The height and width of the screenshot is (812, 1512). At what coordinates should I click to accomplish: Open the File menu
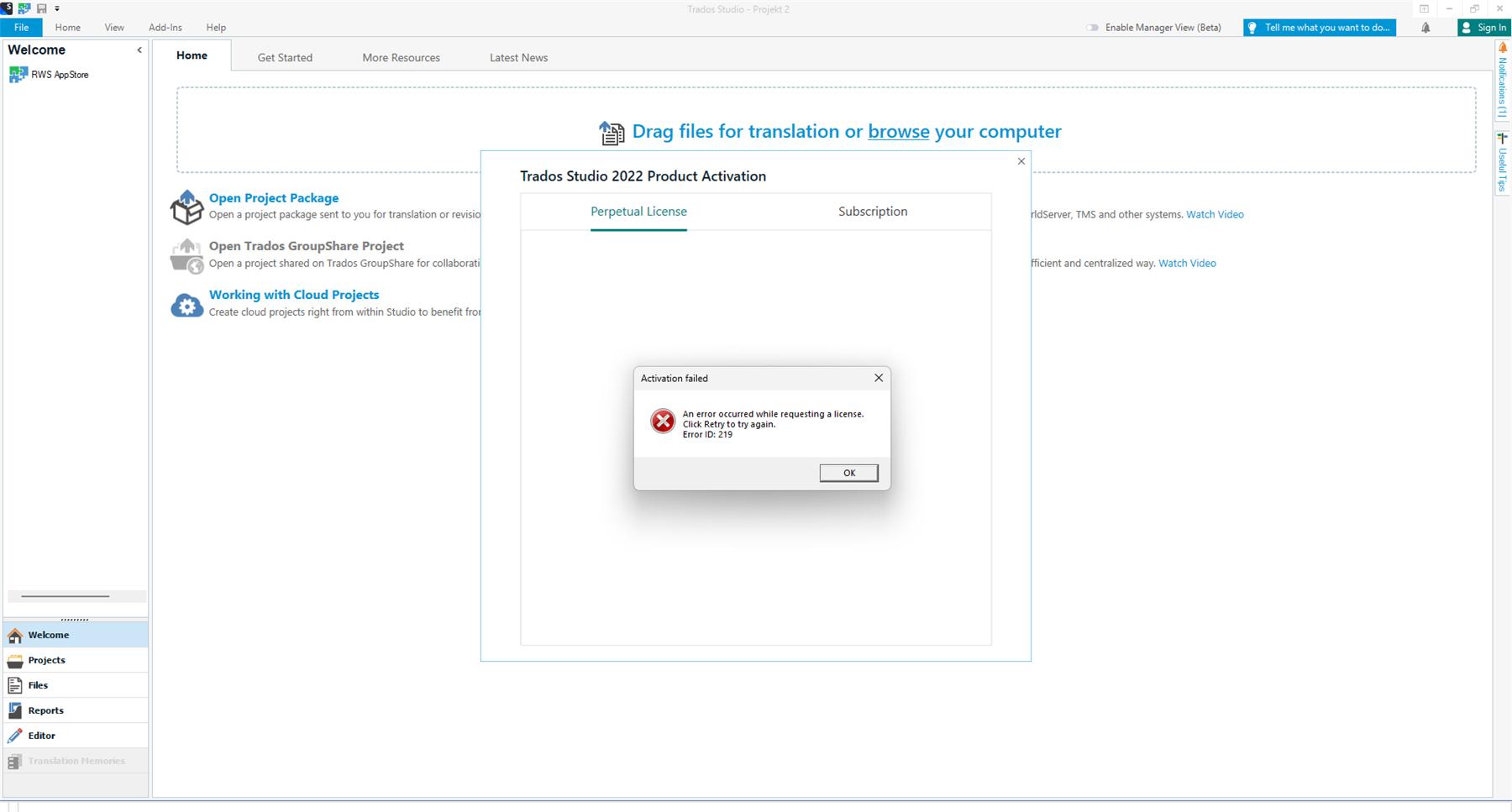point(21,28)
